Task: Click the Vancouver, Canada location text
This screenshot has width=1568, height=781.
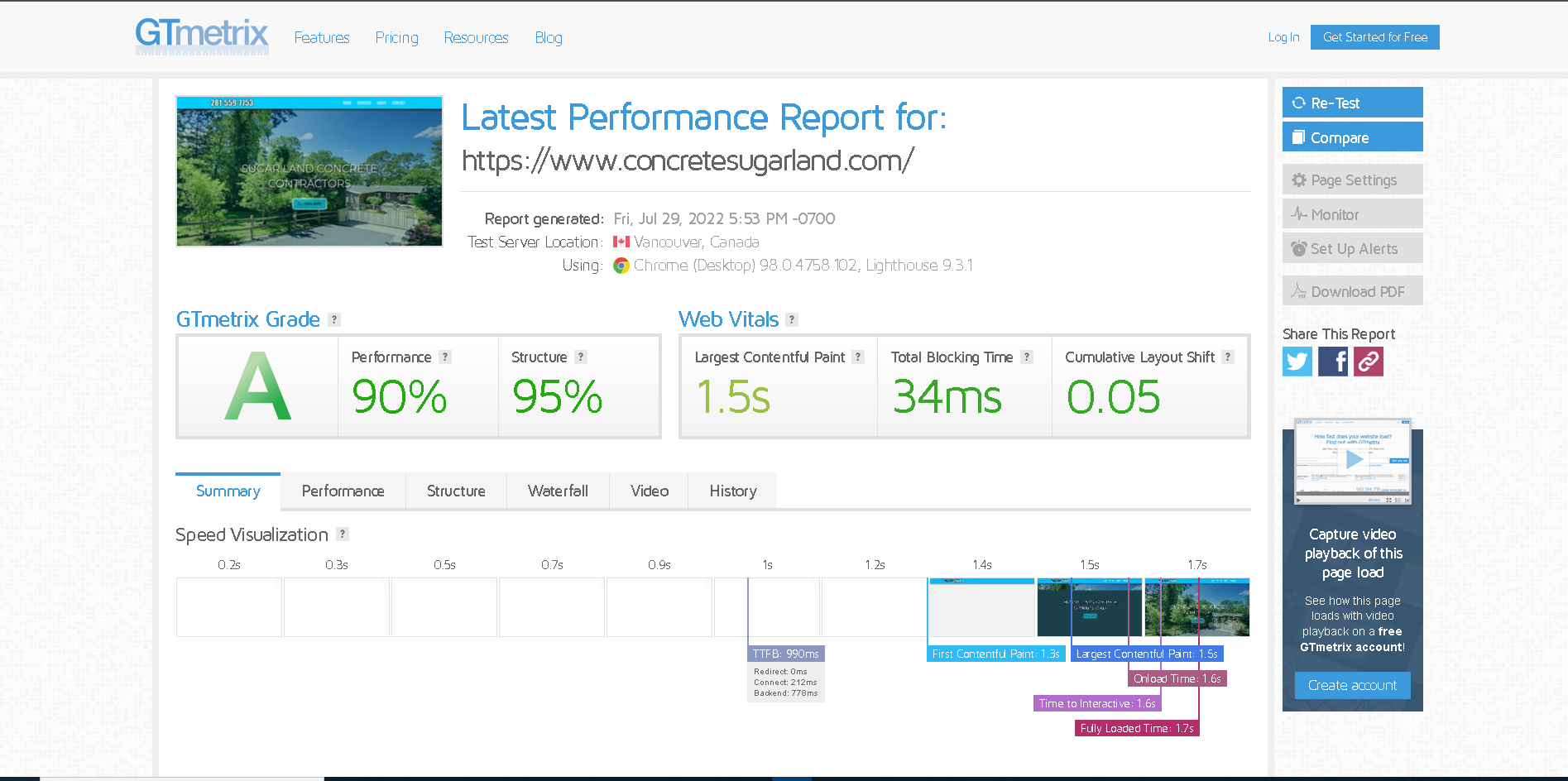Action: point(697,242)
